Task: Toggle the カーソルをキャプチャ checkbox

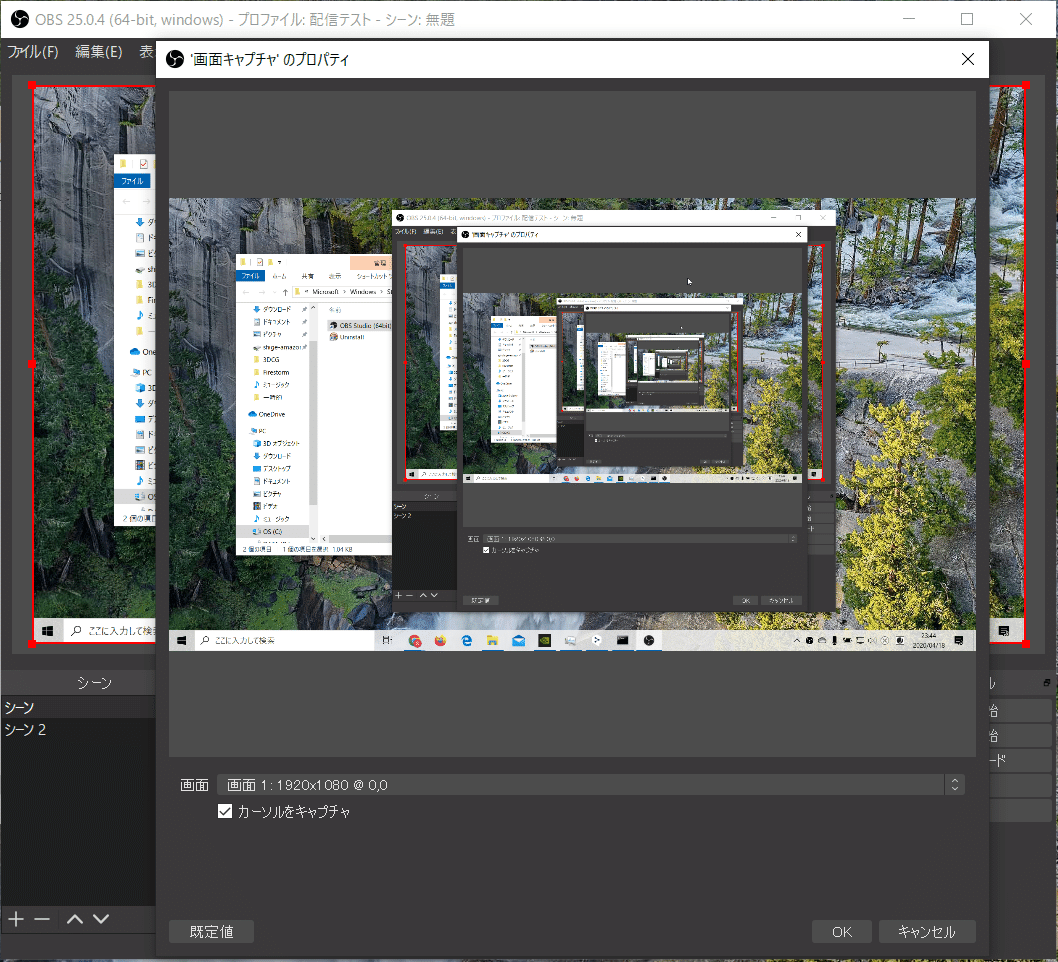Action: coord(225,811)
